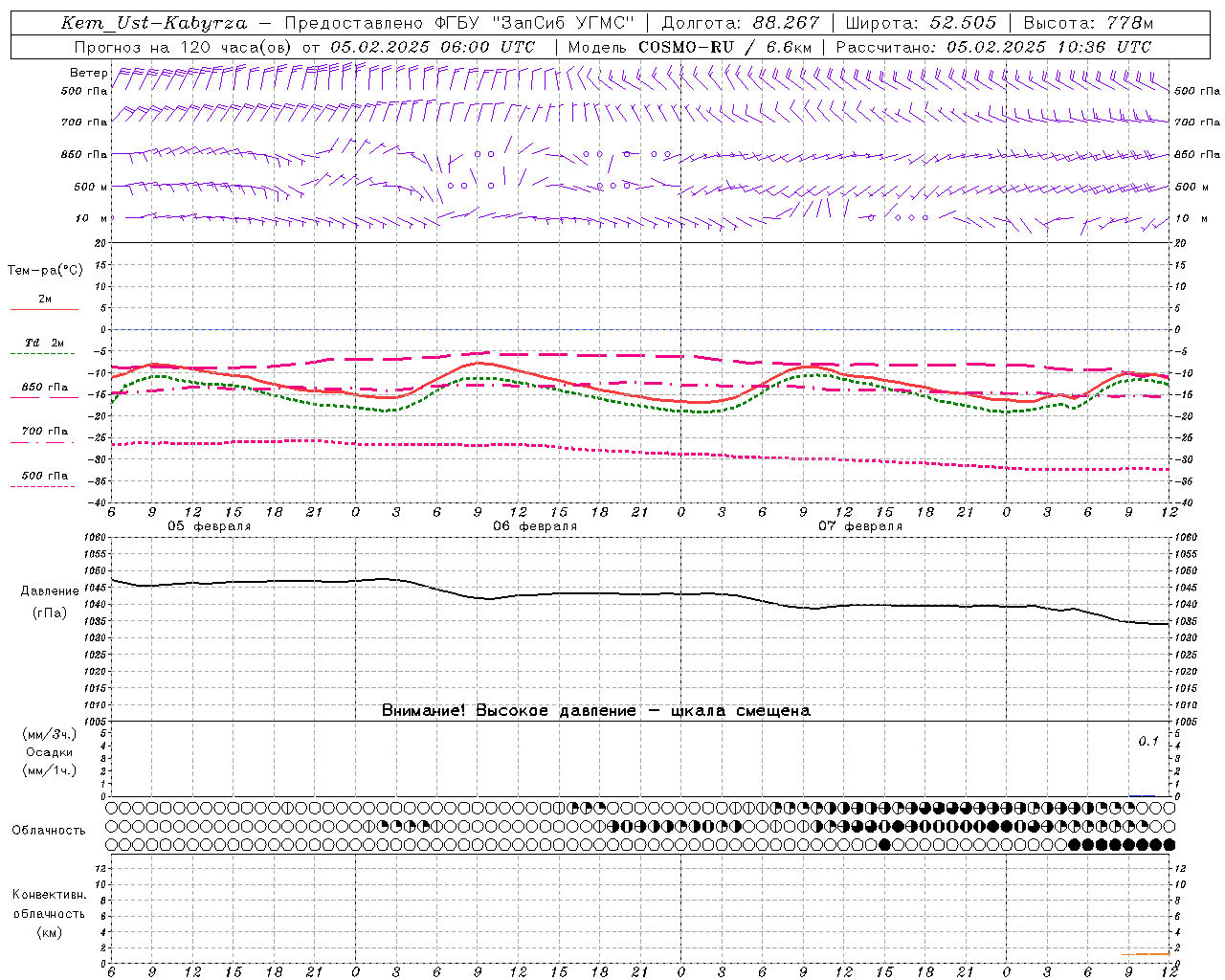Click the Долгота: 88.267 value

pos(741,23)
